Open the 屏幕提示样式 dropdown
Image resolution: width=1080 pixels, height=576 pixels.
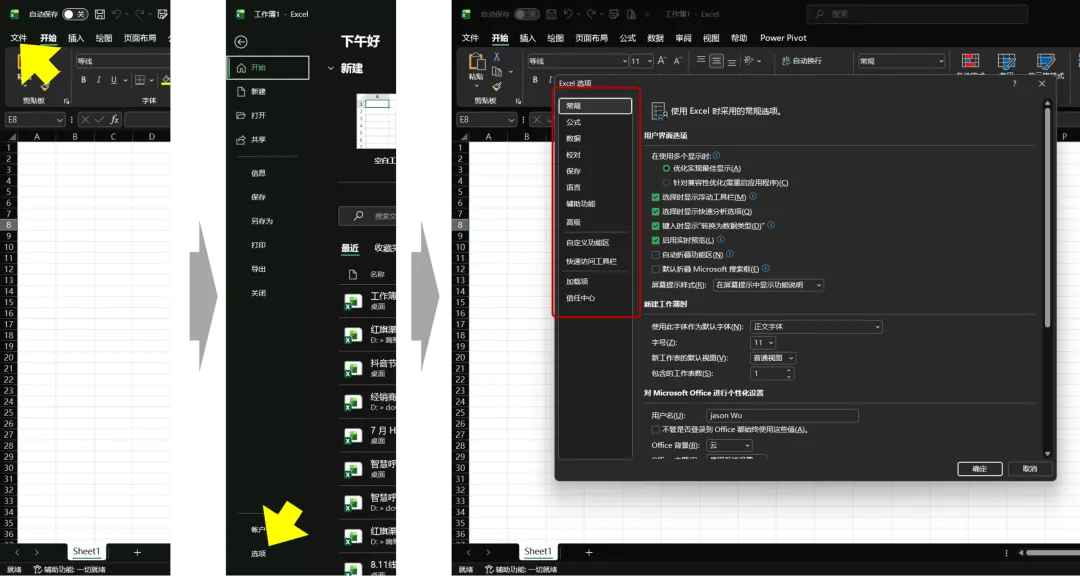(768, 285)
